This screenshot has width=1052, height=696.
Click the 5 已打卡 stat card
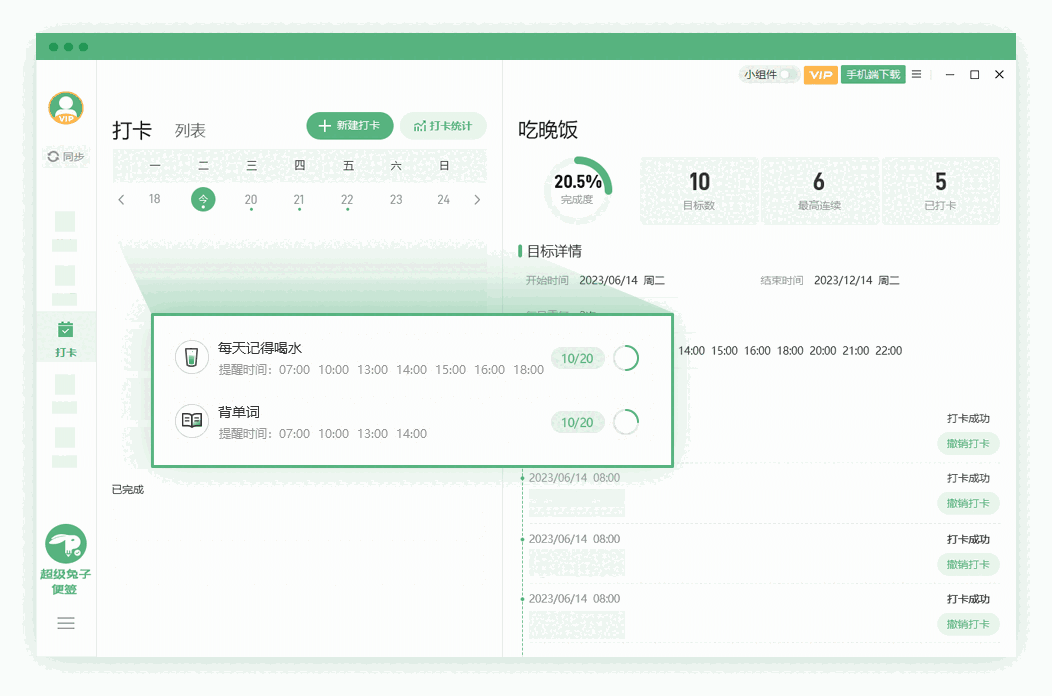(x=941, y=191)
